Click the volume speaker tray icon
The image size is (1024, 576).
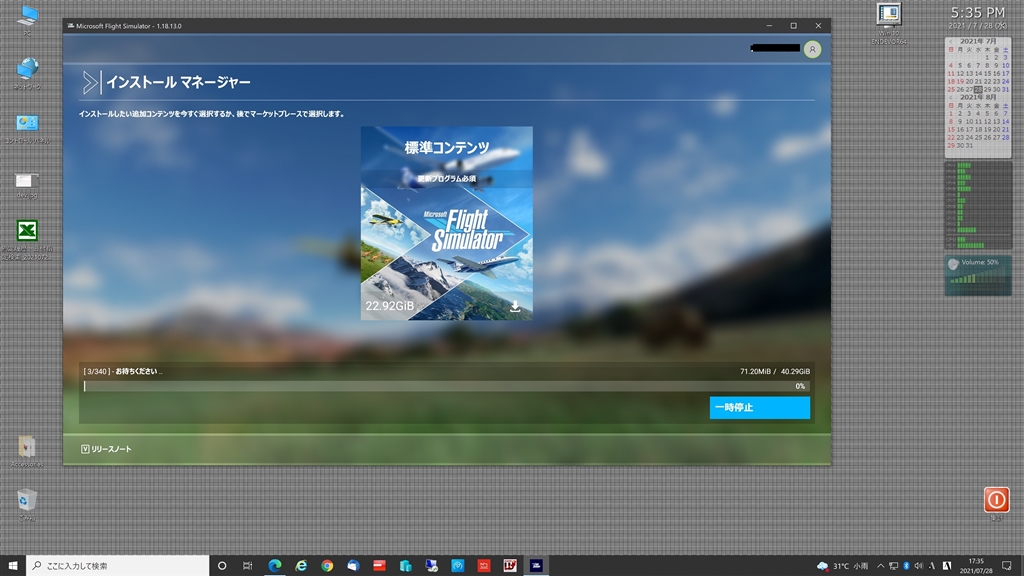pos(919,566)
